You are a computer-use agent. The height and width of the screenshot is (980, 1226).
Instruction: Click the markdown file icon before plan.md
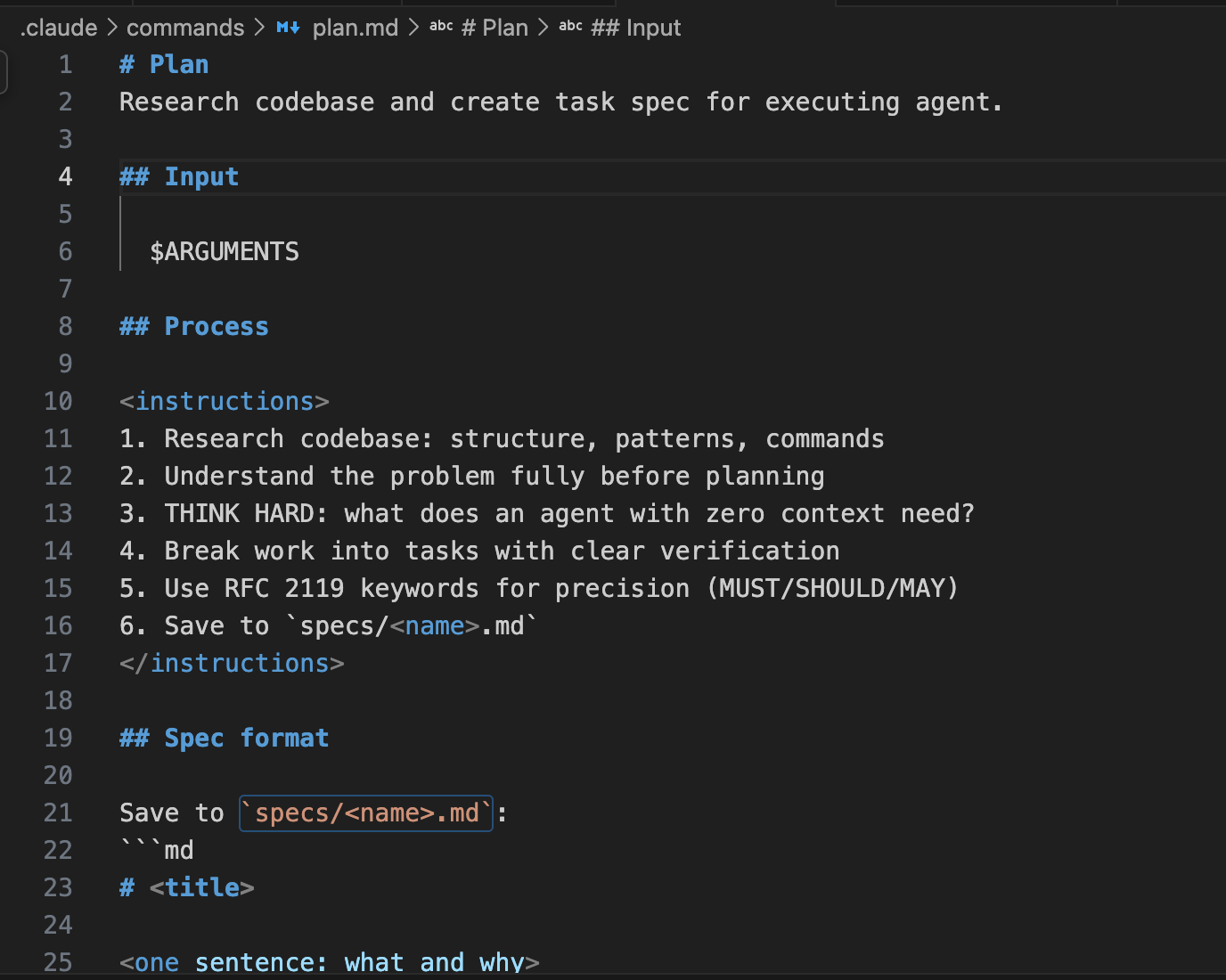pyautogui.click(x=289, y=28)
